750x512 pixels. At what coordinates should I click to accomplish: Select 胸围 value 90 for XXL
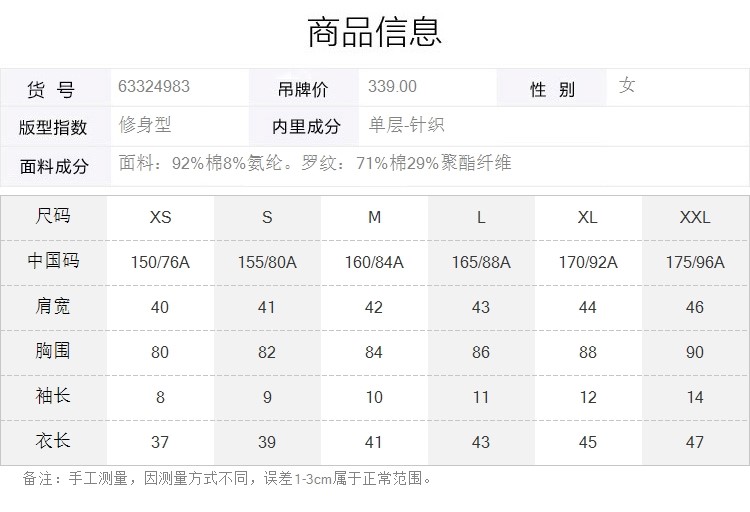(x=695, y=352)
